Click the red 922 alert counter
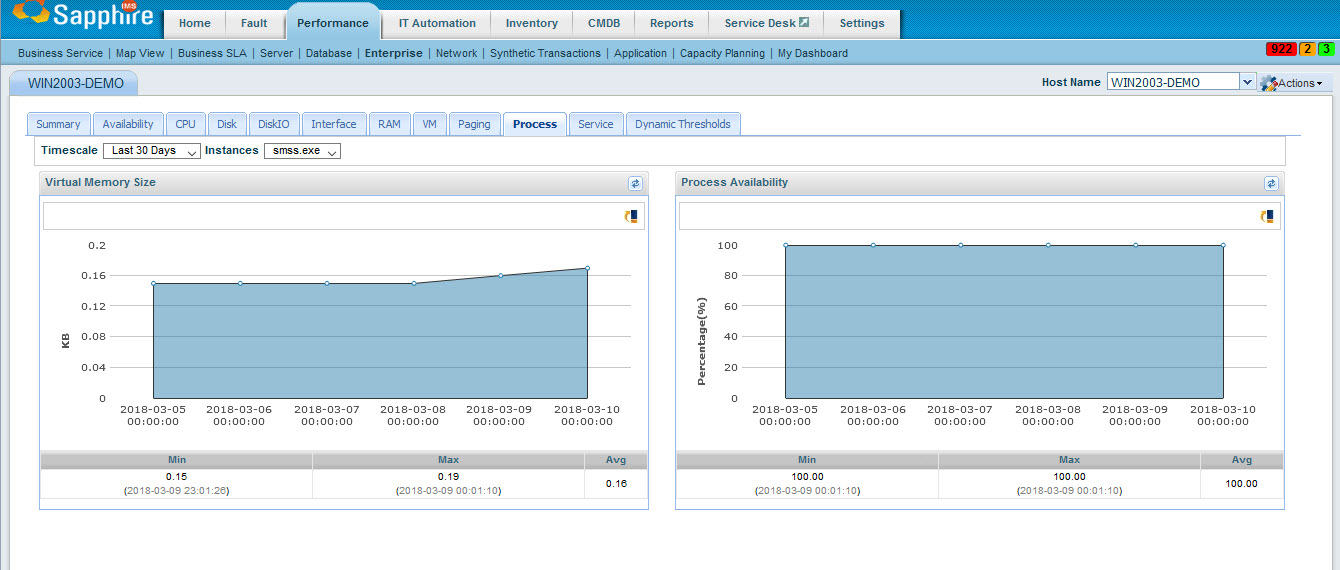The width and height of the screenshot is (1340, 570). 1281,49
